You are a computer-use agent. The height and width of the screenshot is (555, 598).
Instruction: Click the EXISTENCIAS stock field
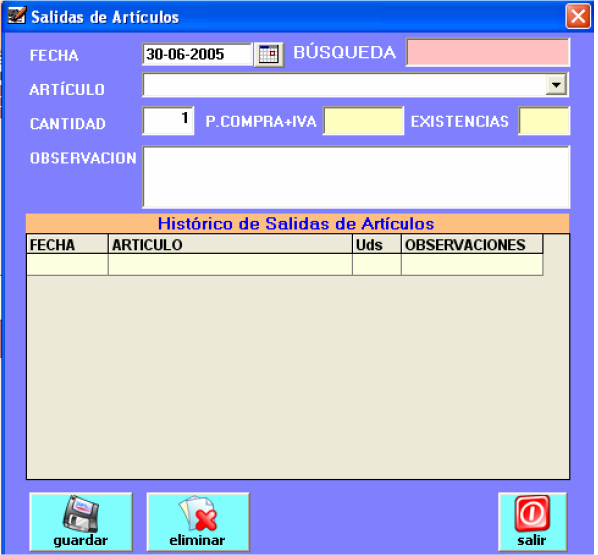[544, 121]
